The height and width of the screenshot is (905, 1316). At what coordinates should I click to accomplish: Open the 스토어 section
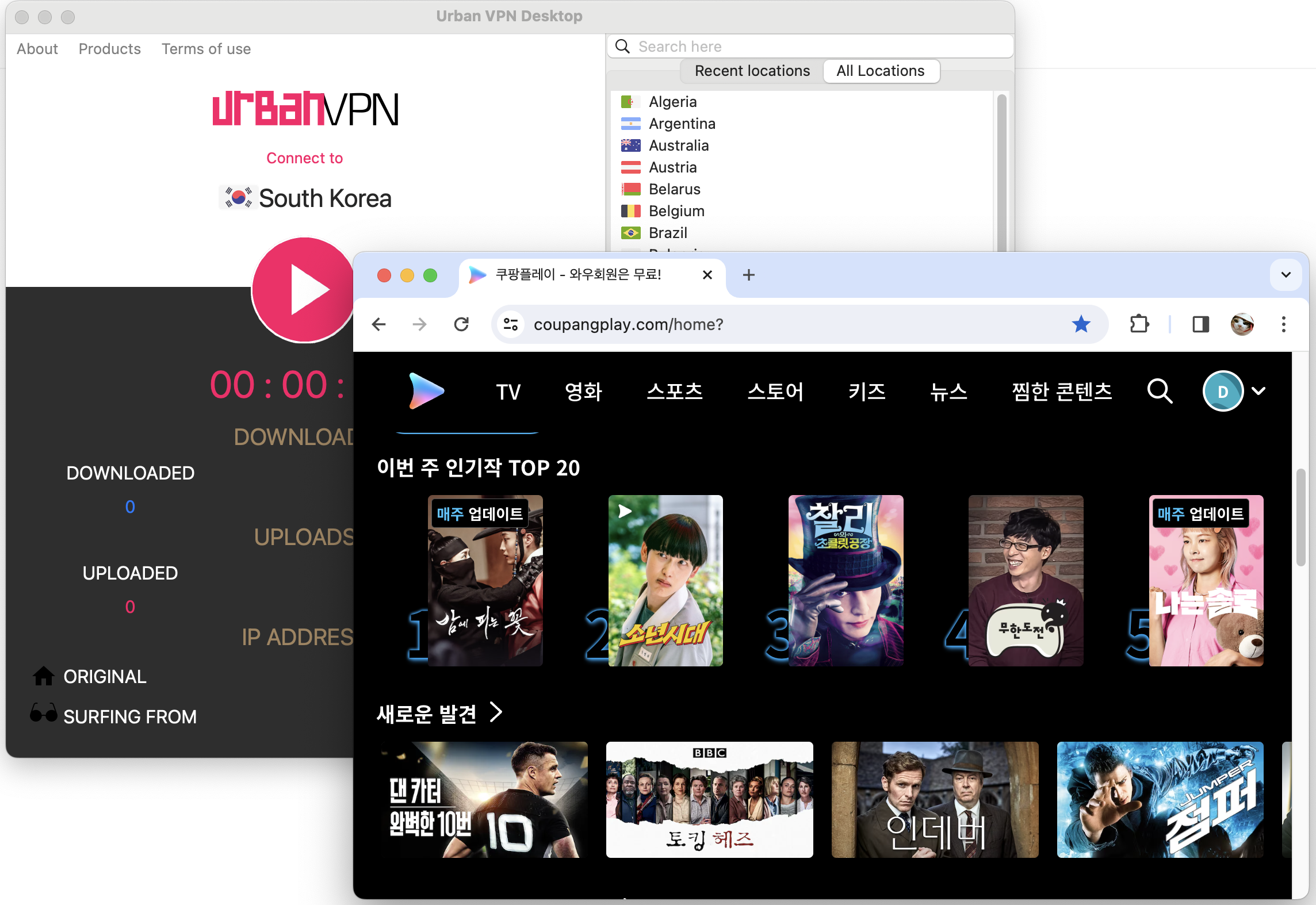coord(775,392)
